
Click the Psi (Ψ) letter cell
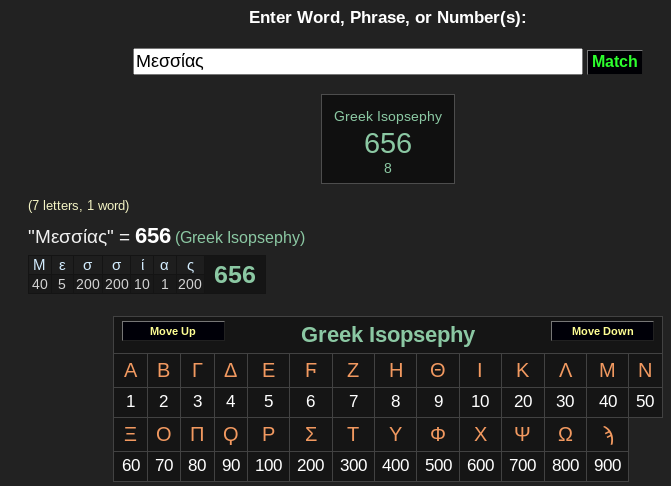[x=522, y=435]
